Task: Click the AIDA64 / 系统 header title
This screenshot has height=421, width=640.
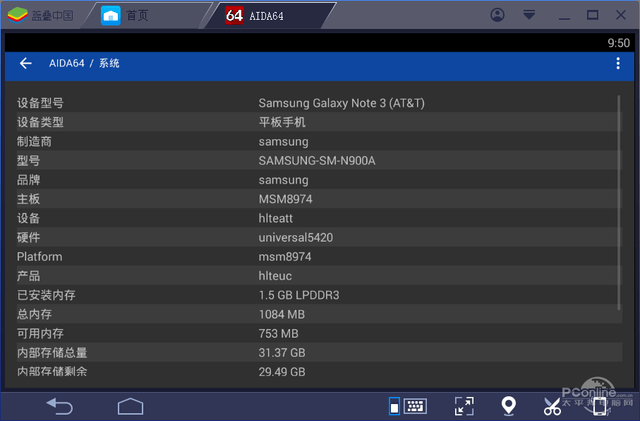Action: coord(84,63)
